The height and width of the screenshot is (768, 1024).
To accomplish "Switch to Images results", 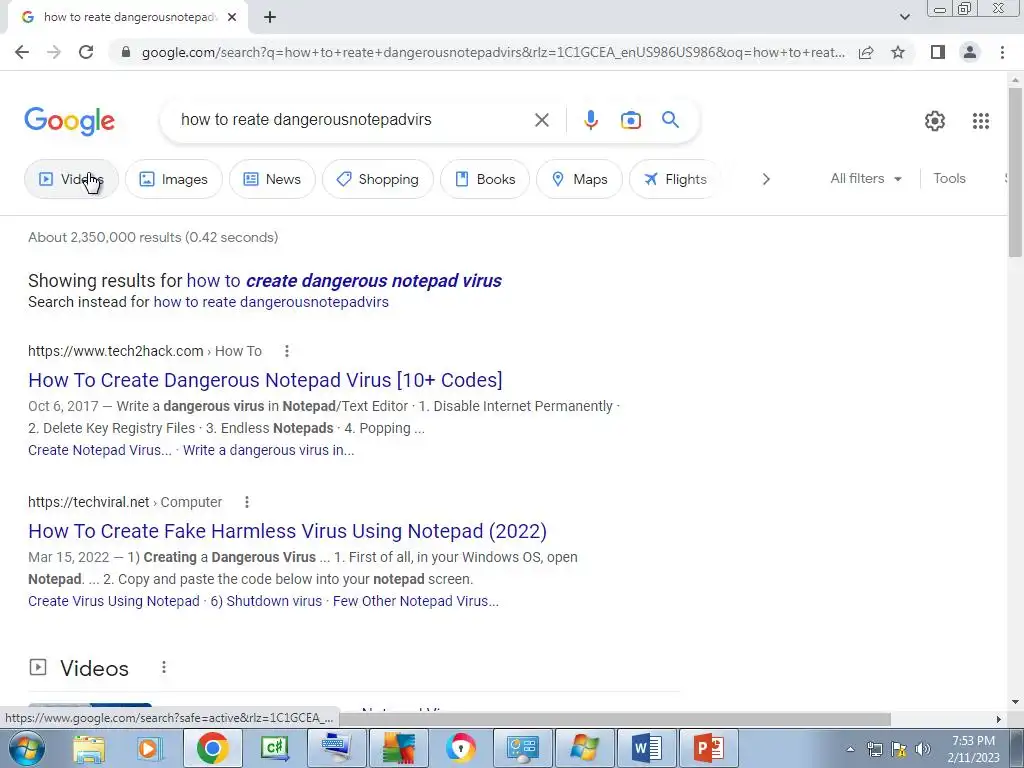I will click(x=174, y=179).
